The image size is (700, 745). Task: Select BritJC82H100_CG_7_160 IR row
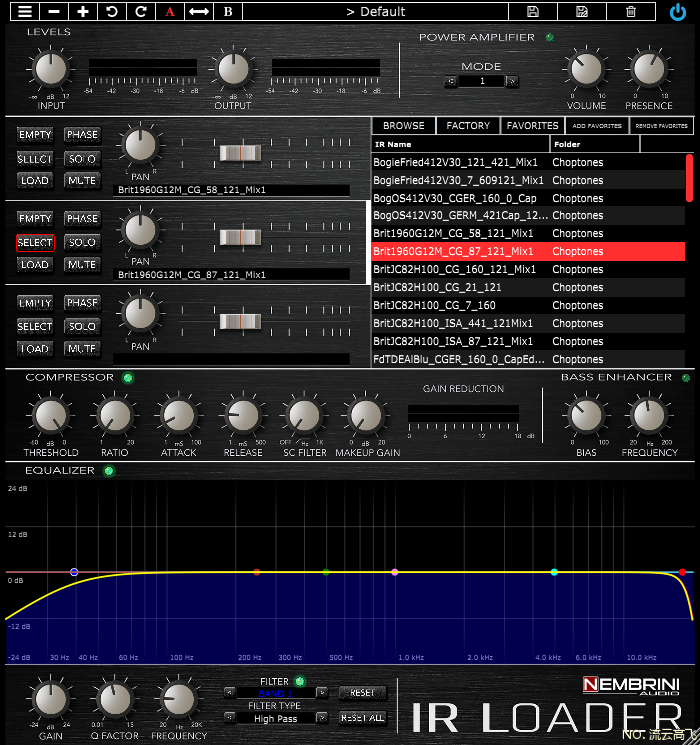[528, 306]
